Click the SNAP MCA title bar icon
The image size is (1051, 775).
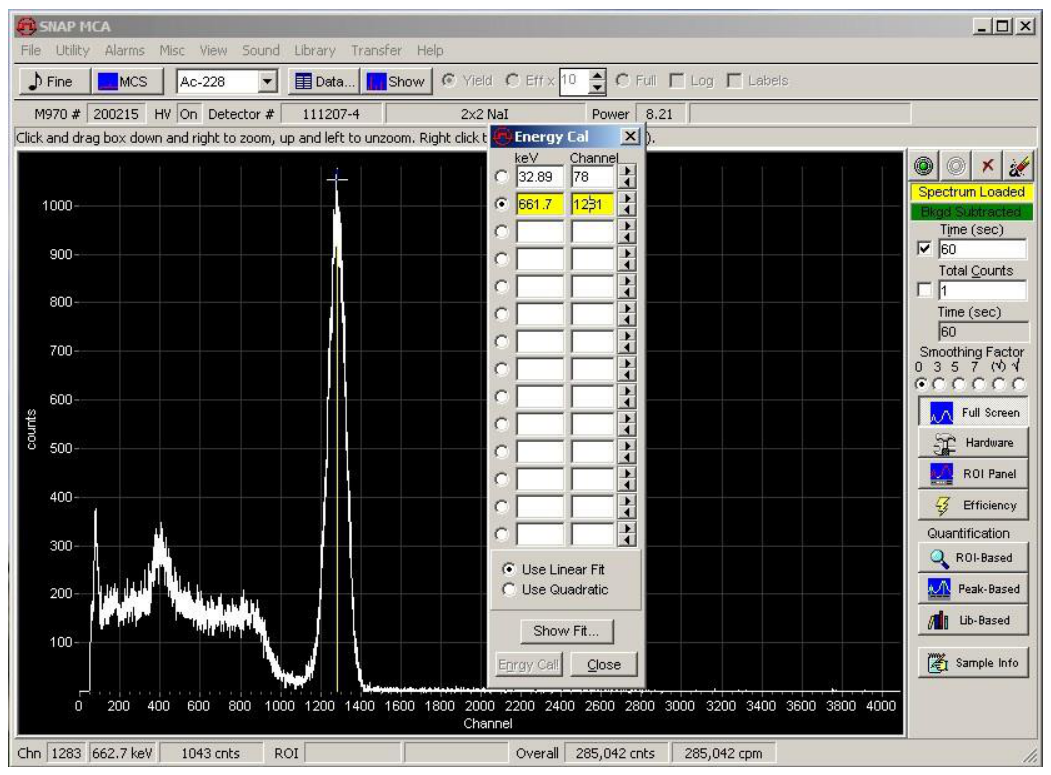coord(27,27)
